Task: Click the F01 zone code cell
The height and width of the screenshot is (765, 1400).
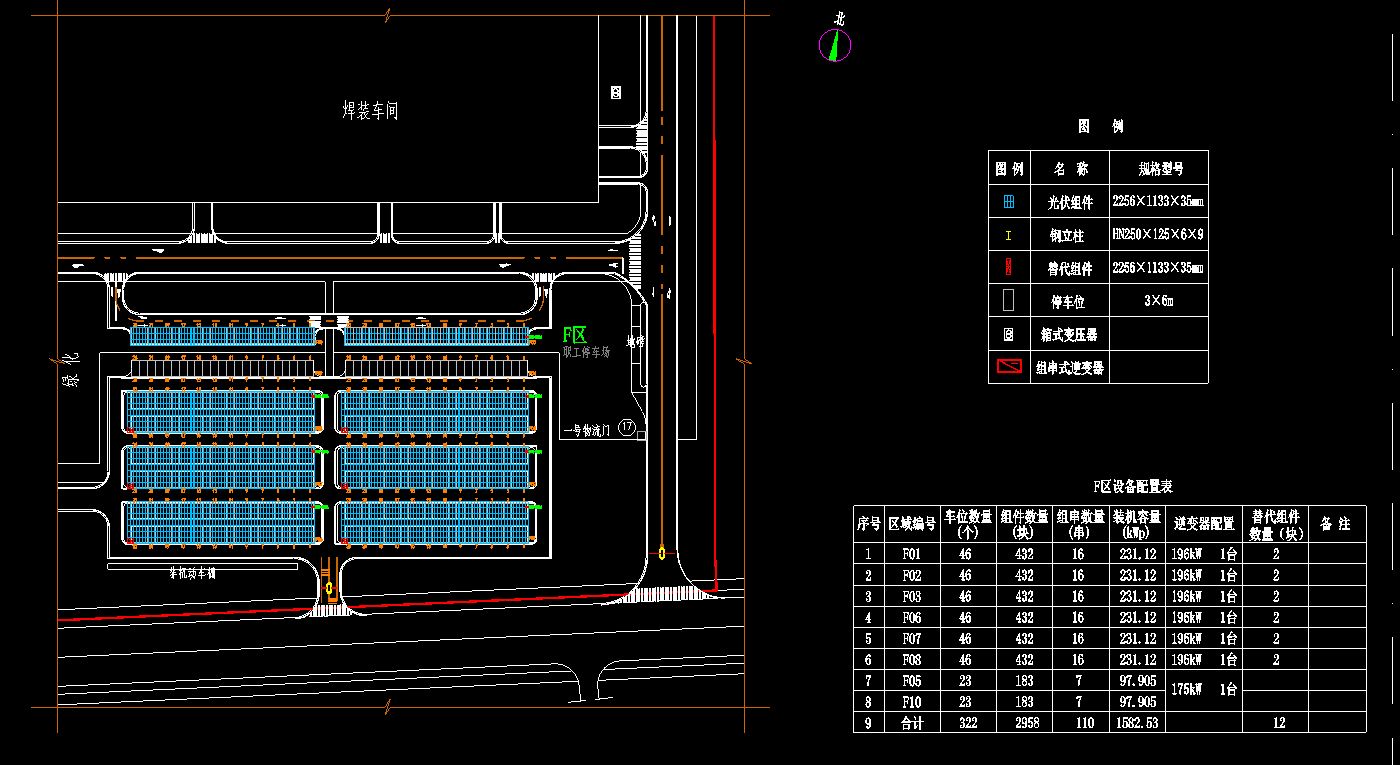Action: point(911,554)
